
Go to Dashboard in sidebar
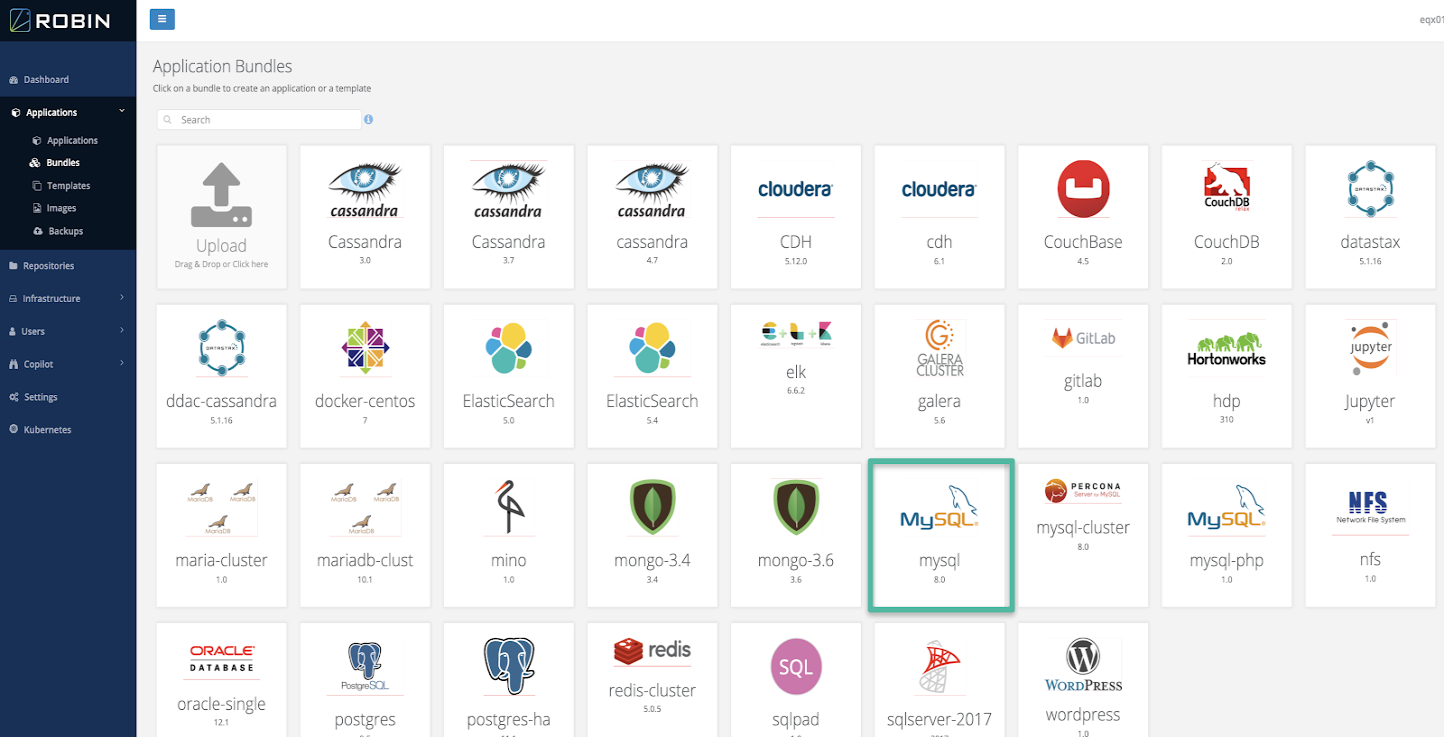(x=68, y=79)
